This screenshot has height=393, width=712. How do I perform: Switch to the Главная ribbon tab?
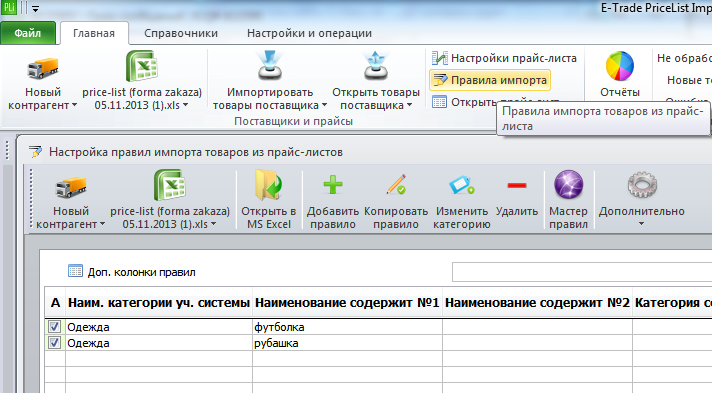(94, 33)
